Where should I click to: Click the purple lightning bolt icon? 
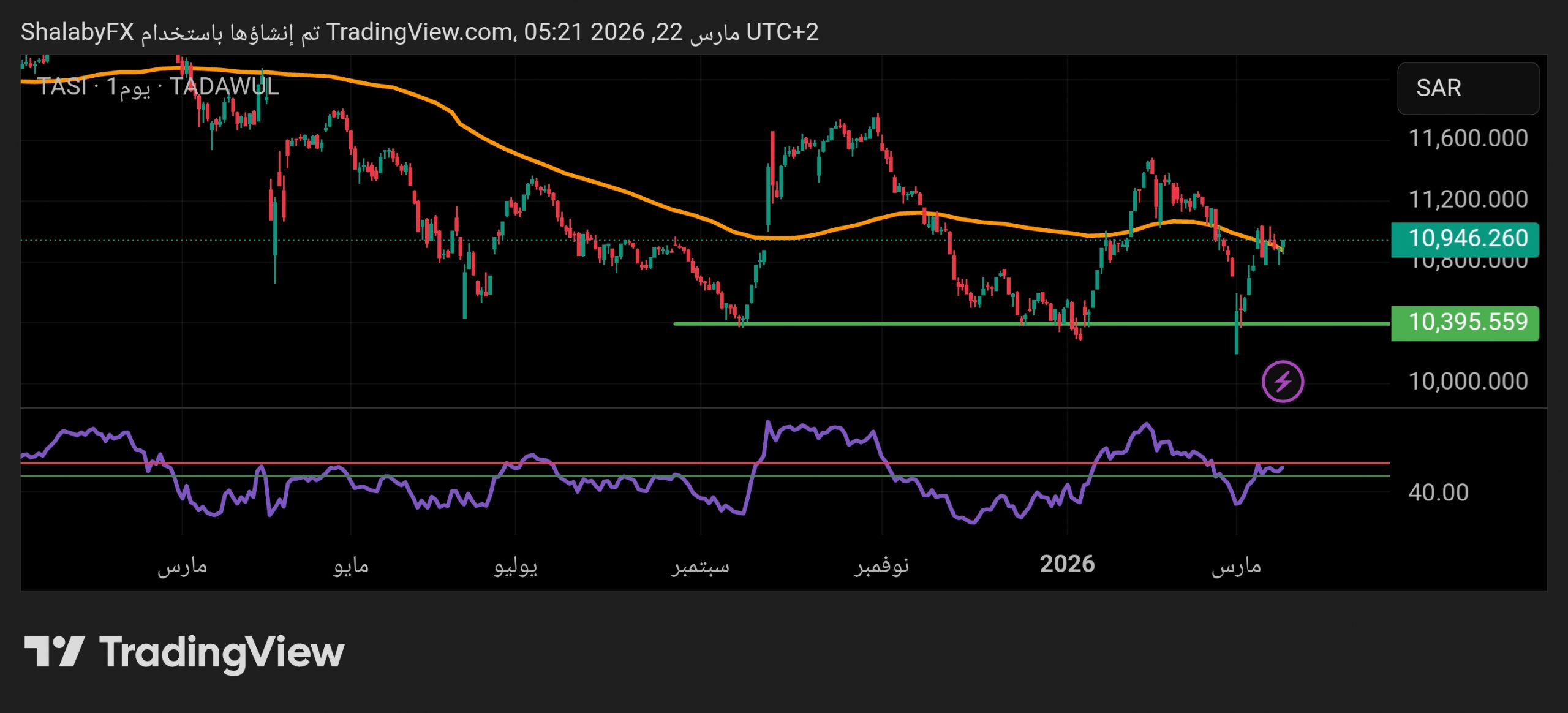(x=1283, y=382)
